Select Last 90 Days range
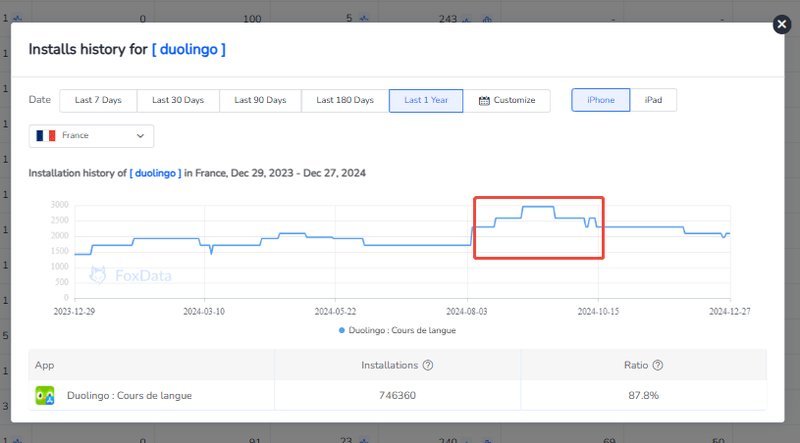 (x=260, y=101)
